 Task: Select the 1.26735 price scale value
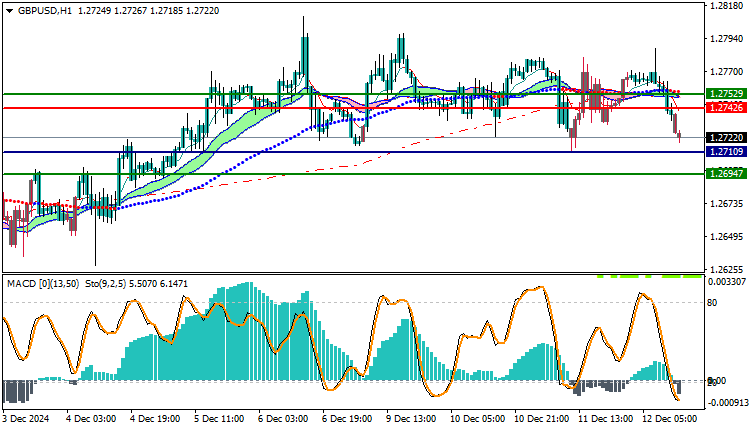coord(727,204)
